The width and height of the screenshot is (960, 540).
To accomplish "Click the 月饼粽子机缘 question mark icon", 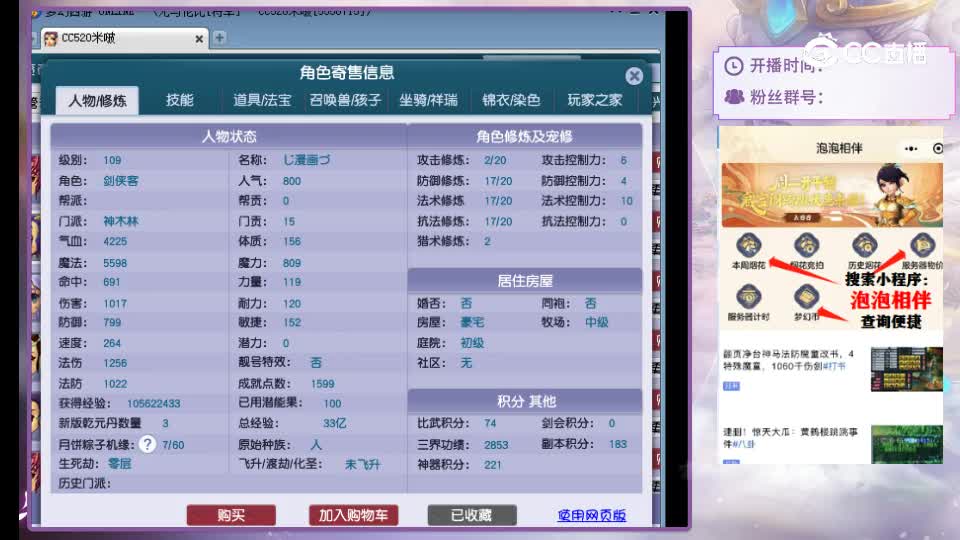I will (147, 444).
